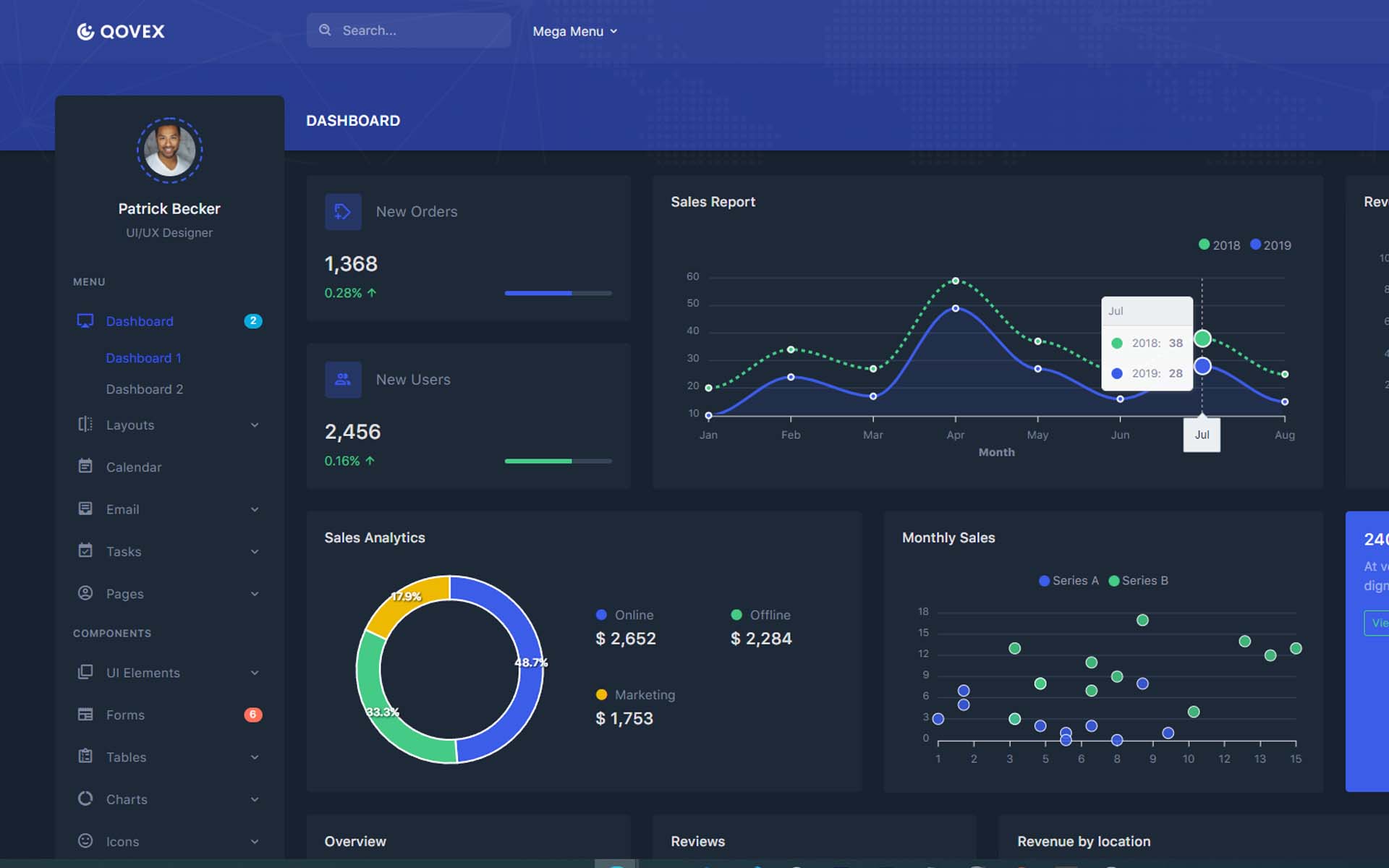The height and width of the screenshot is (868, 1389).
Task: Toggle the 2019 series in Sales Report legend
Action: point(1271,245)
